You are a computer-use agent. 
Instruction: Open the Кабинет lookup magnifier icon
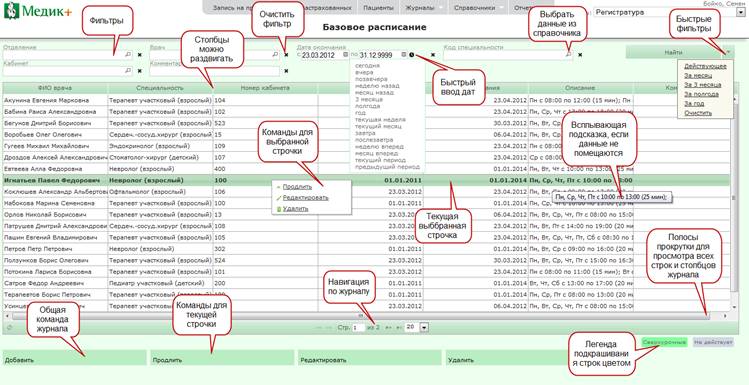128,70
